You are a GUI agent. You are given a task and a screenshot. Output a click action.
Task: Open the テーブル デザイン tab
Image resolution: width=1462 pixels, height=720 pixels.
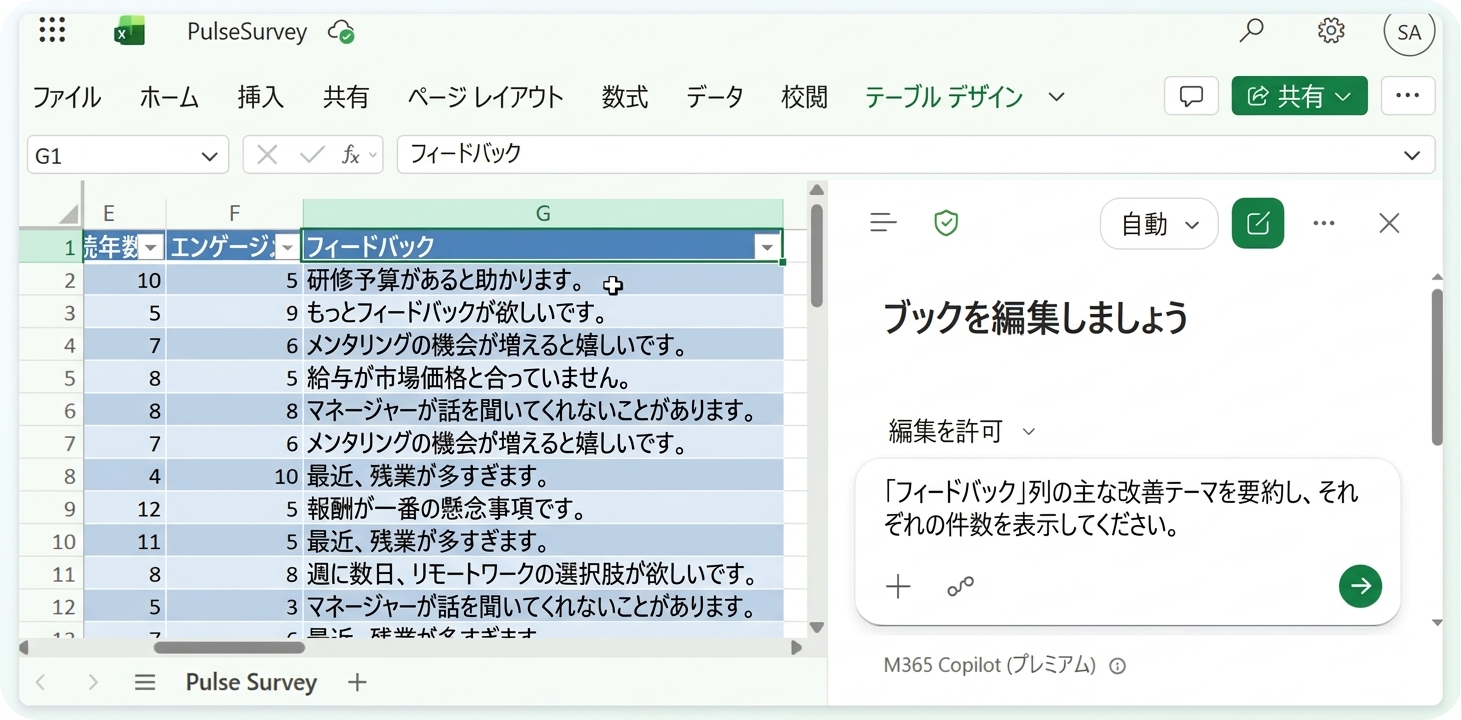click(x=944, y=97)
